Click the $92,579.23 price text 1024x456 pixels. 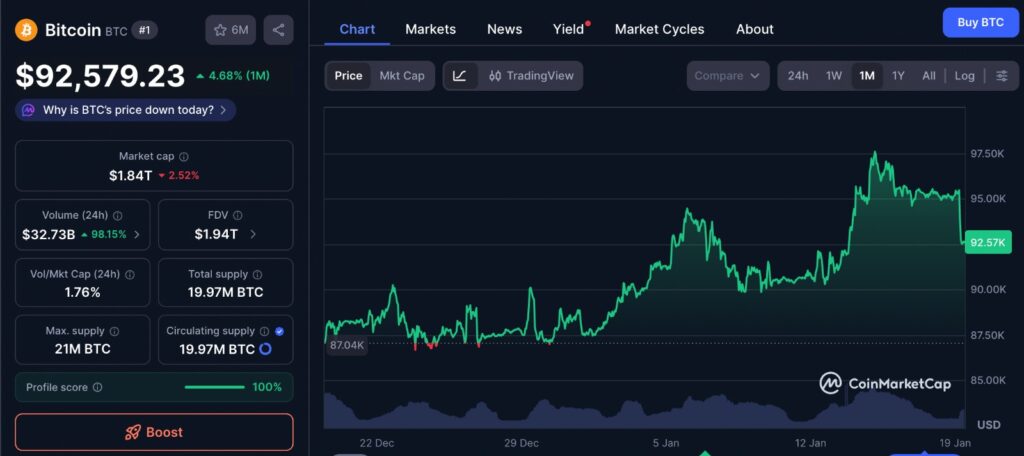tap(101, 76)
